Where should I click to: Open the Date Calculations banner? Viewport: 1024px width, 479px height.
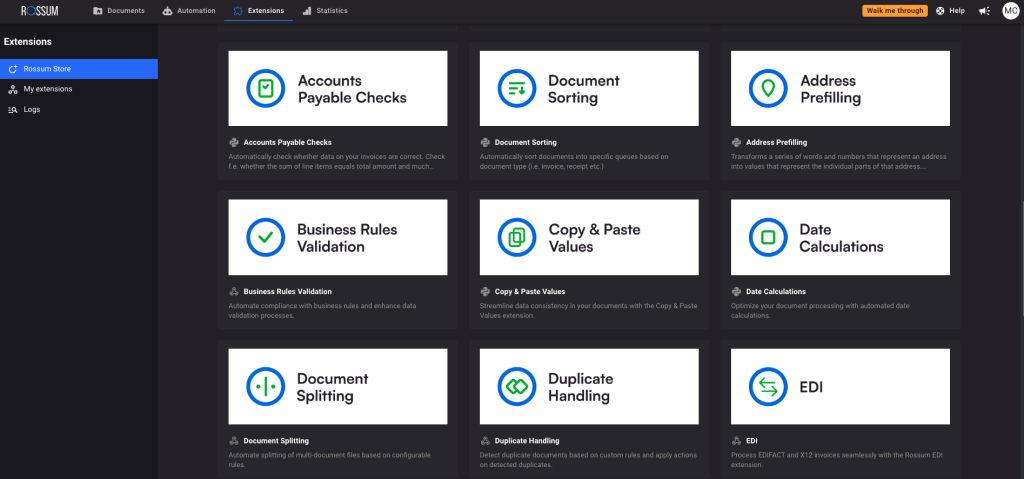tap(840, 237)
